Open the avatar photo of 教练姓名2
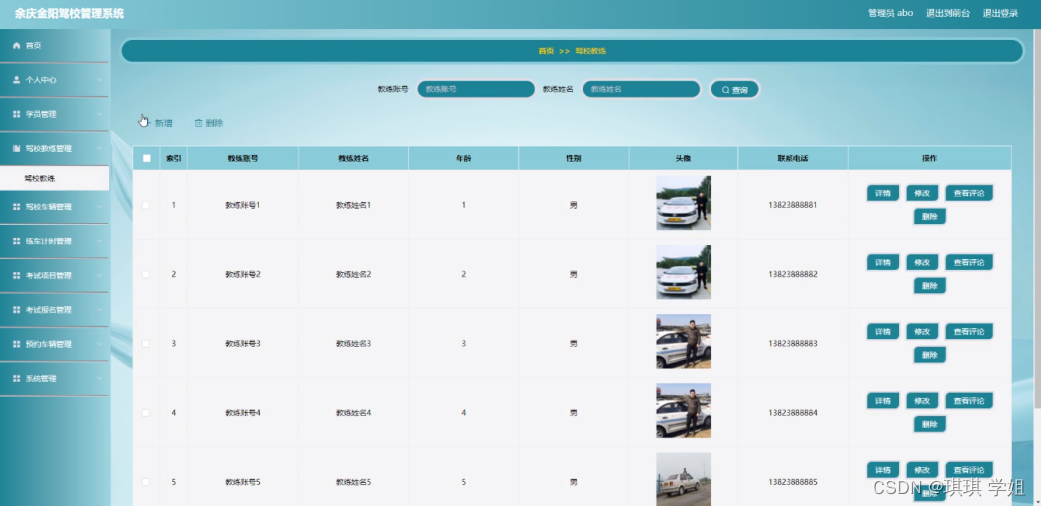The width and height of the screenshot is (1041, 506). [683, 272]
